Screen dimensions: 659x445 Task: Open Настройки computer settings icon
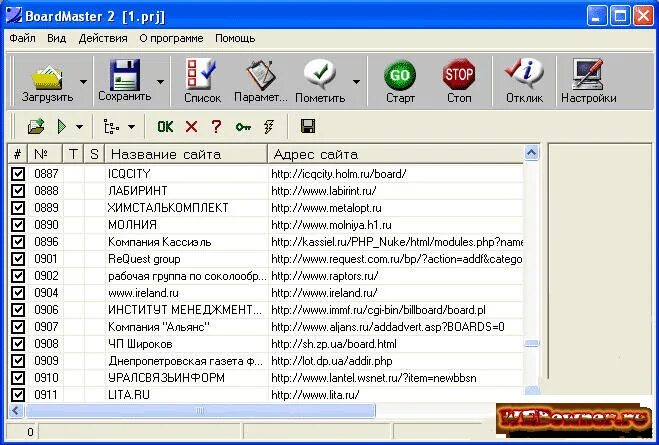point(588,74)
